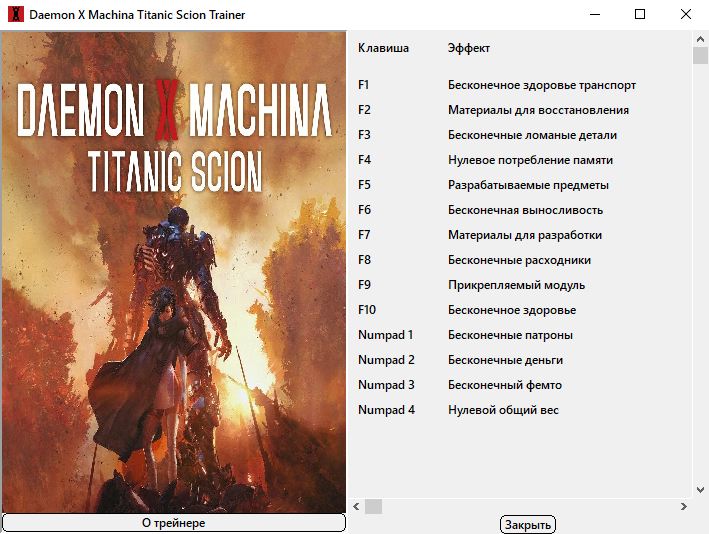This screenshot has height=534, width=709.
Task: Click the window title 'Daemon X Machina Titanic Scion Trainer'
Action: (x=137, y=15)
